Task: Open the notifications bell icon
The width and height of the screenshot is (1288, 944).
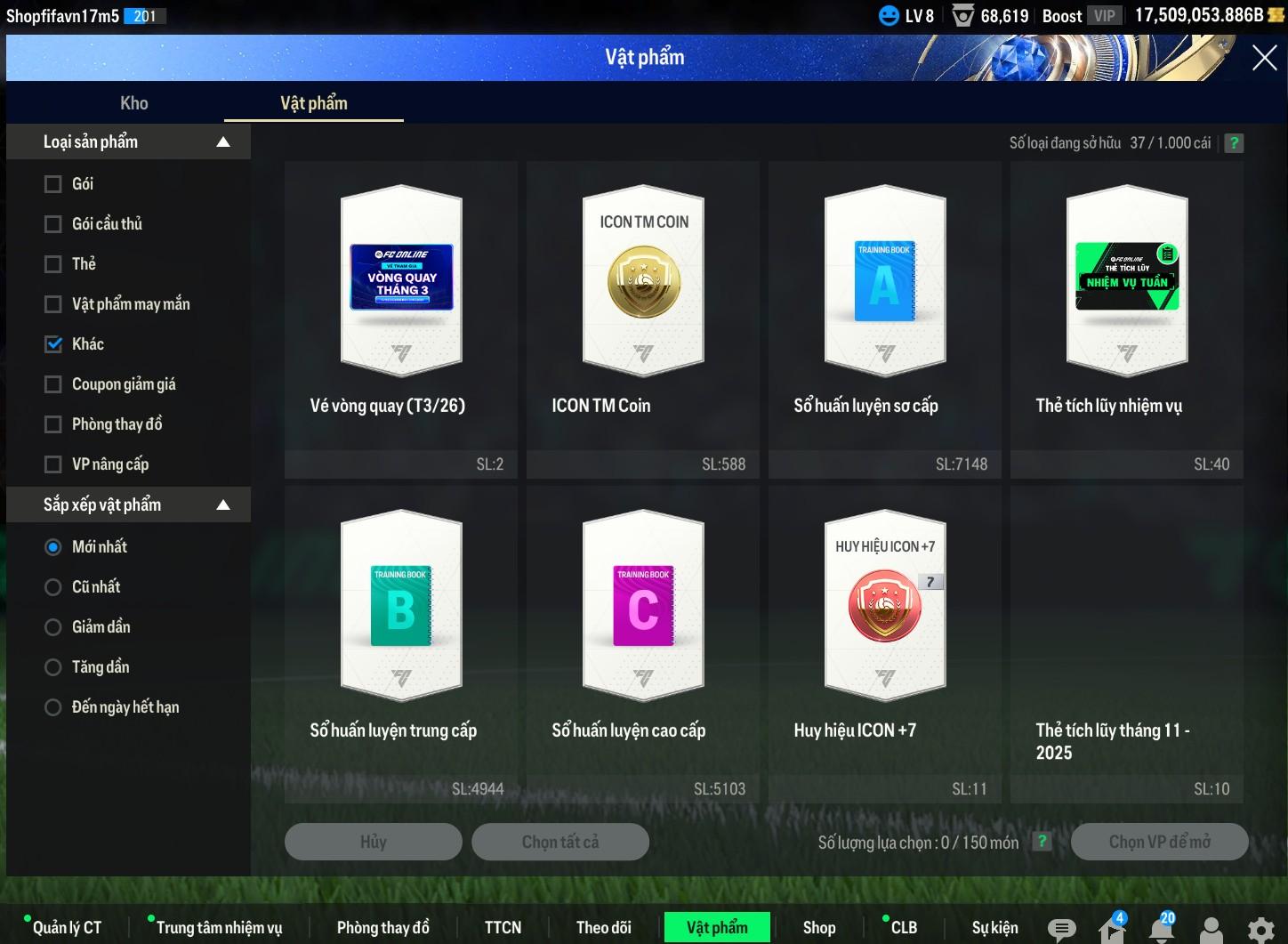Action: pos(1161,929)
